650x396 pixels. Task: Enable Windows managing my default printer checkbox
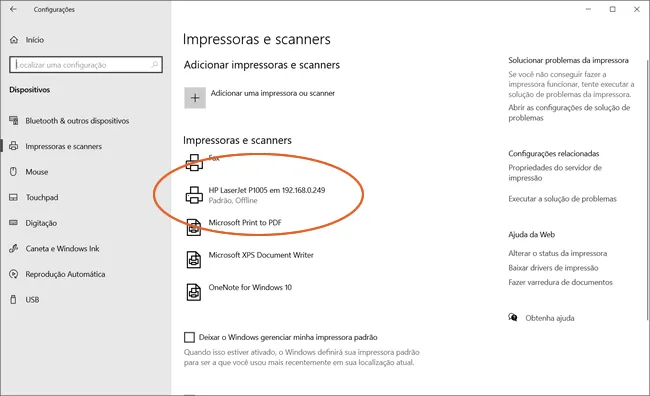[x=189, y=337]
